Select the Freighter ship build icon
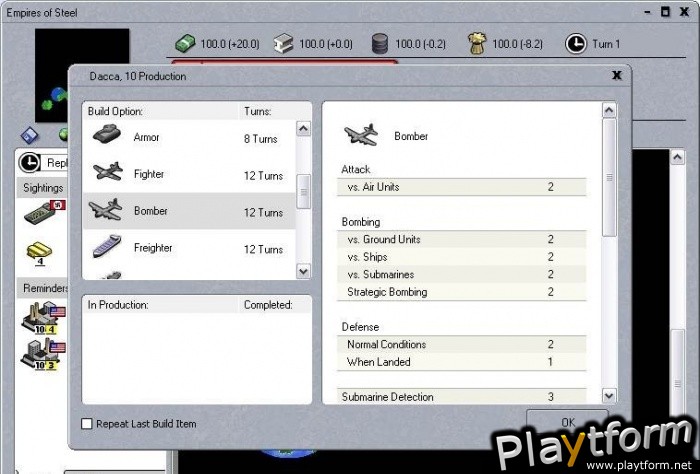Image resolution: width=700 pixels, height=474 pixels. 107,246
